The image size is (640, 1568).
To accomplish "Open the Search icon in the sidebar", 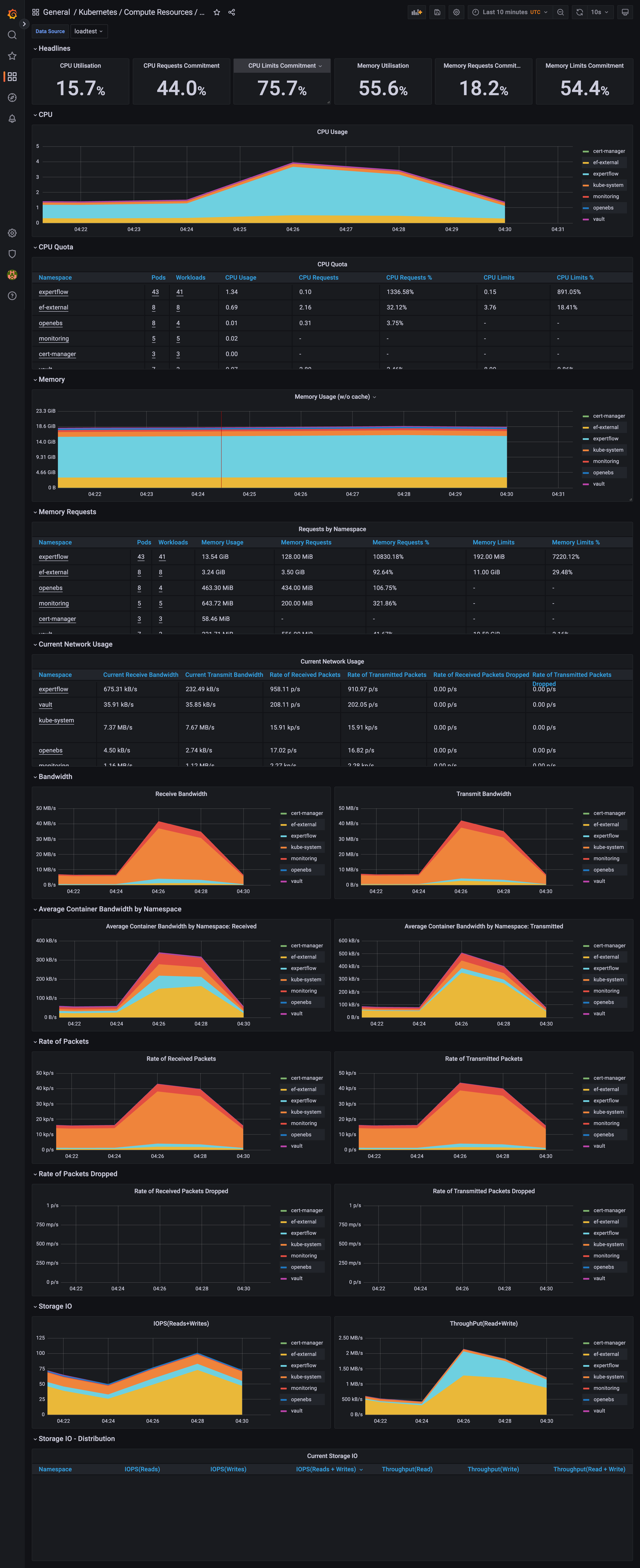I will (12, 35).
